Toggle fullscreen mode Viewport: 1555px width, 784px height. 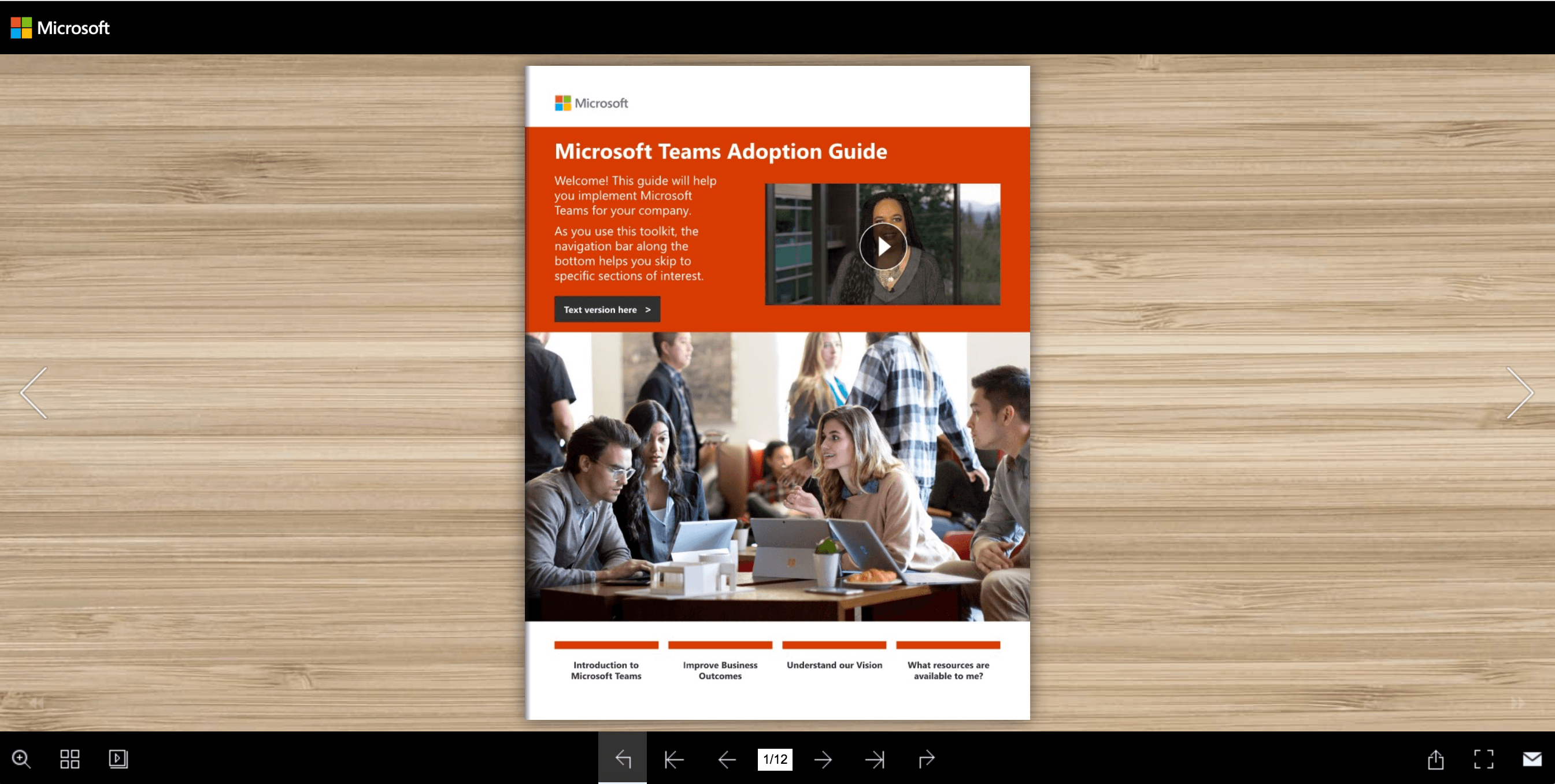pos(1484,759)
